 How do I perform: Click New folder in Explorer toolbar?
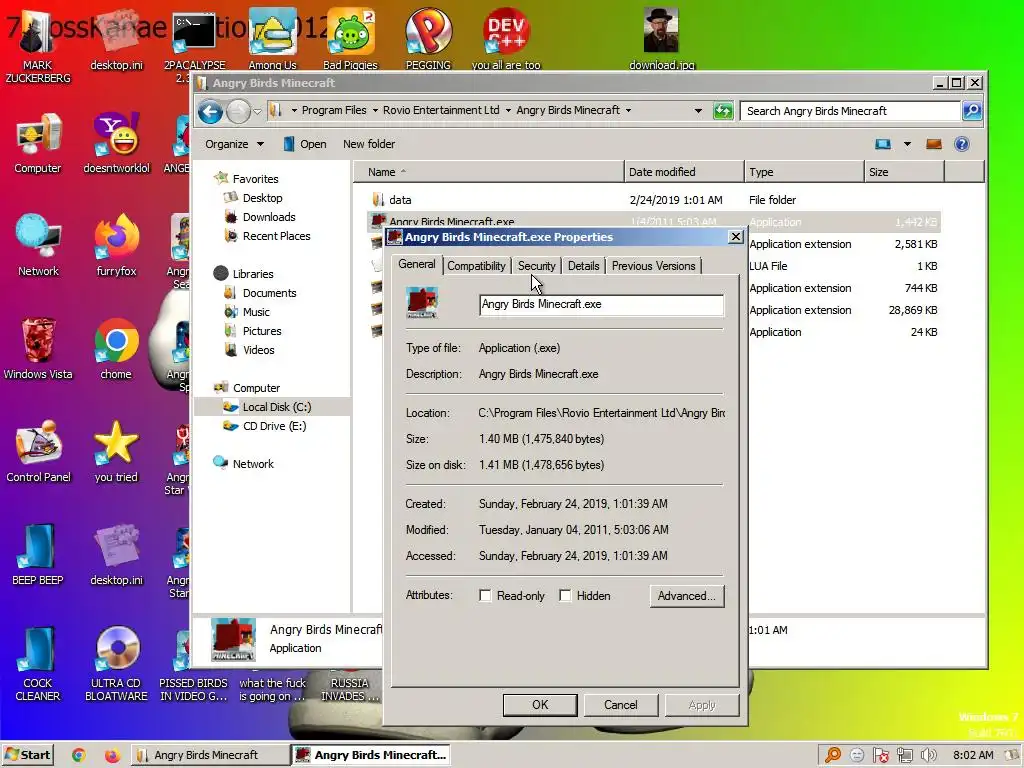pyautogui.click(x=369, y=144)
